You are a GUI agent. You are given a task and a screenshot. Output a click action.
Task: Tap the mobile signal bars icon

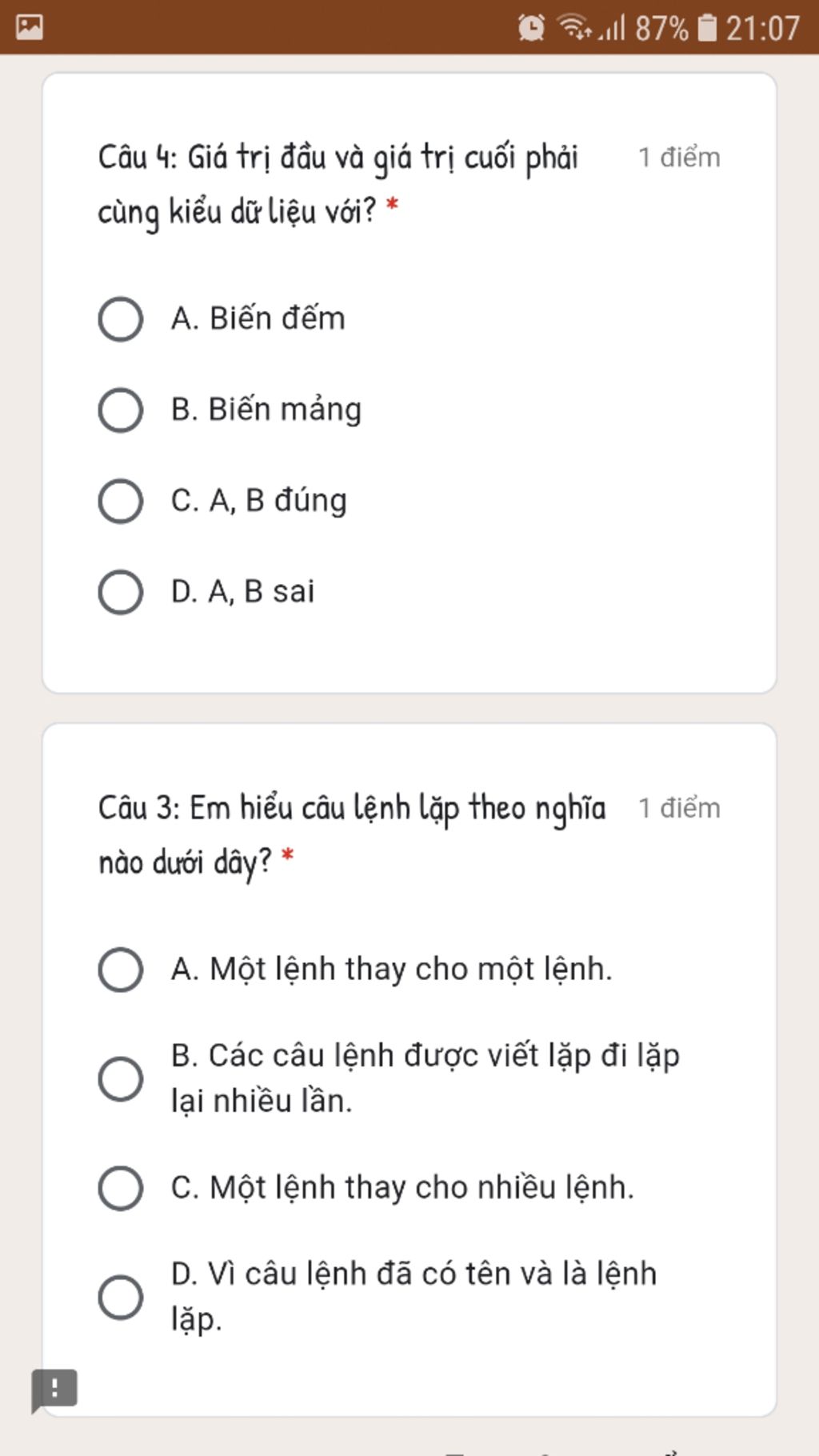(612, 29)
